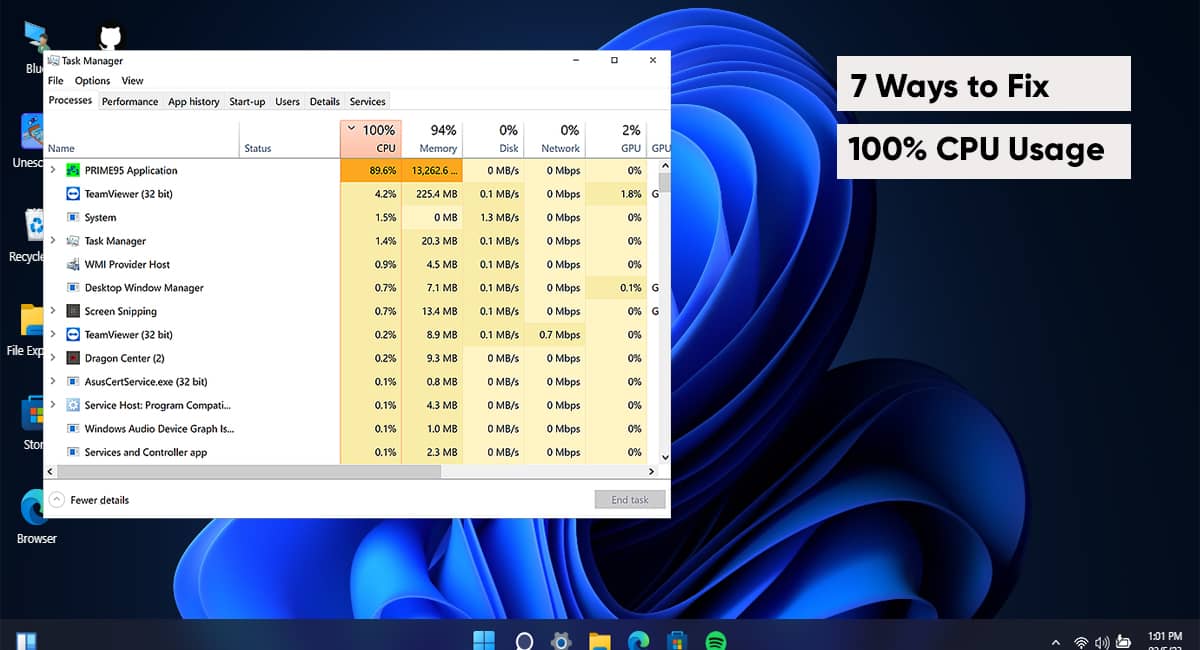The image size is (1200, 650).
Task: Launch Spotify from the taskbar
Action: [715, 641]
